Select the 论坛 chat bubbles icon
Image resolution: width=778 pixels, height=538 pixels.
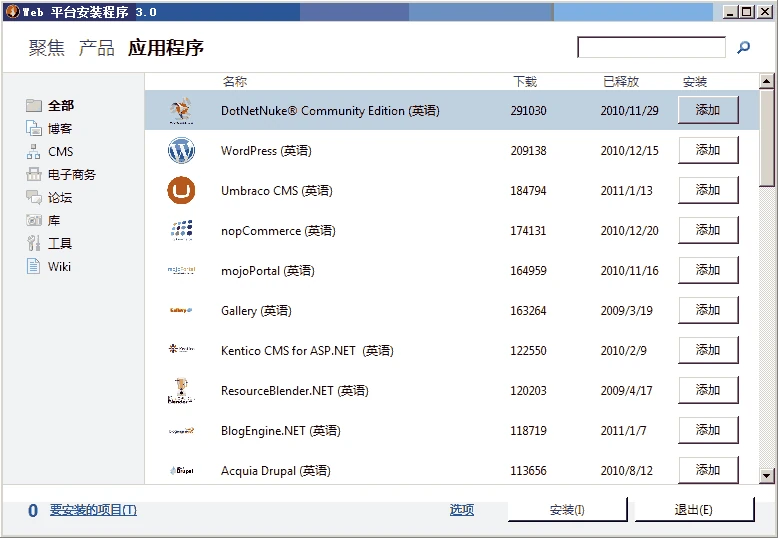pos(34,197)
